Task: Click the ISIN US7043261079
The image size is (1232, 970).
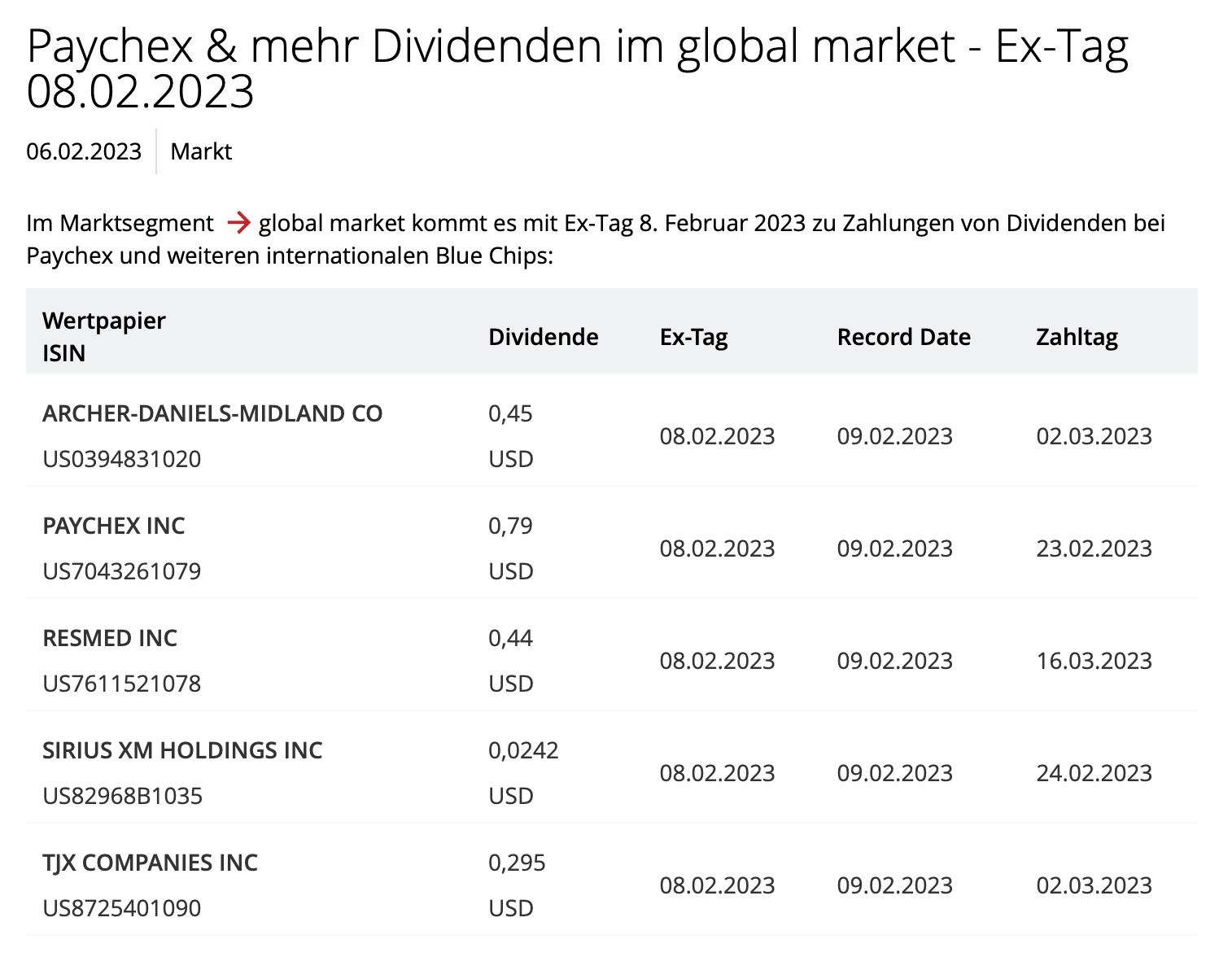Action: 122,571
